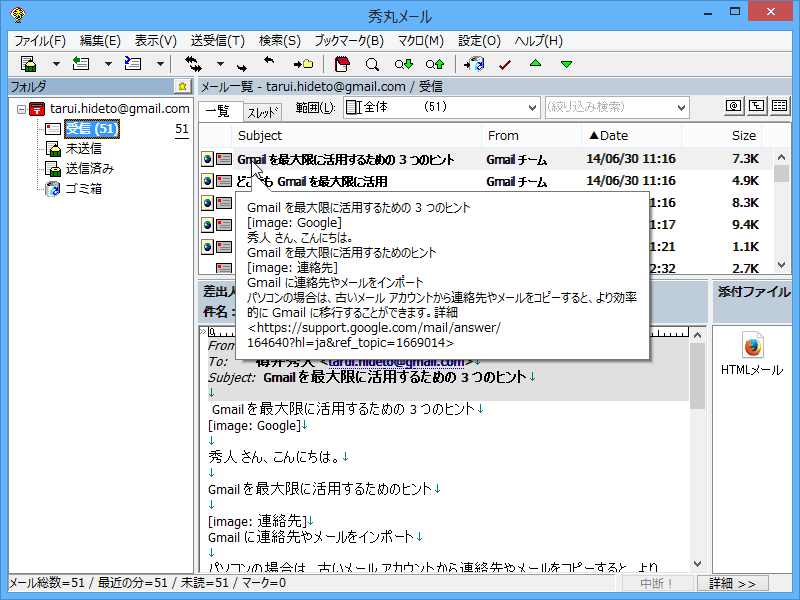Click the grid layout button above list
Viewport: 800px width, 600px height.
tap(779, 106)
